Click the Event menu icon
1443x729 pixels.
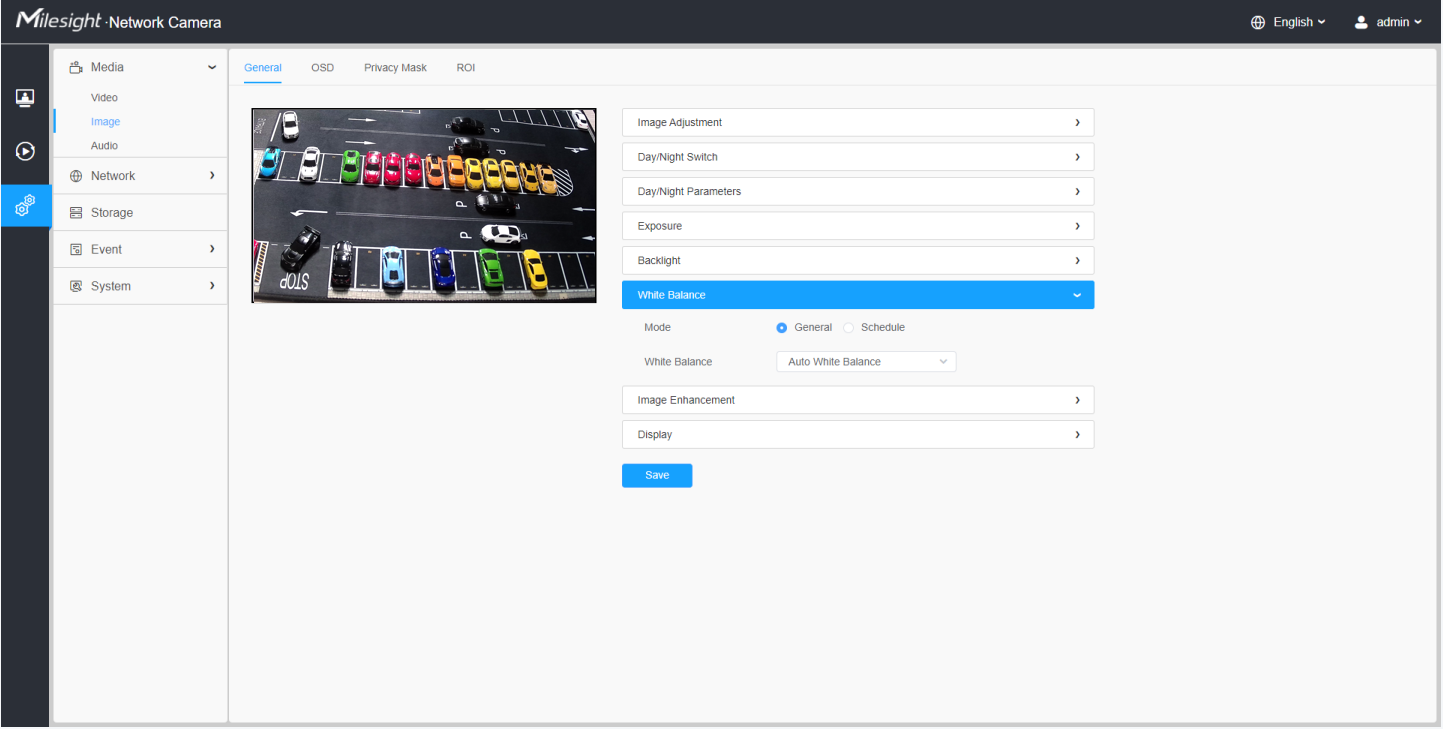coord(76,250)
